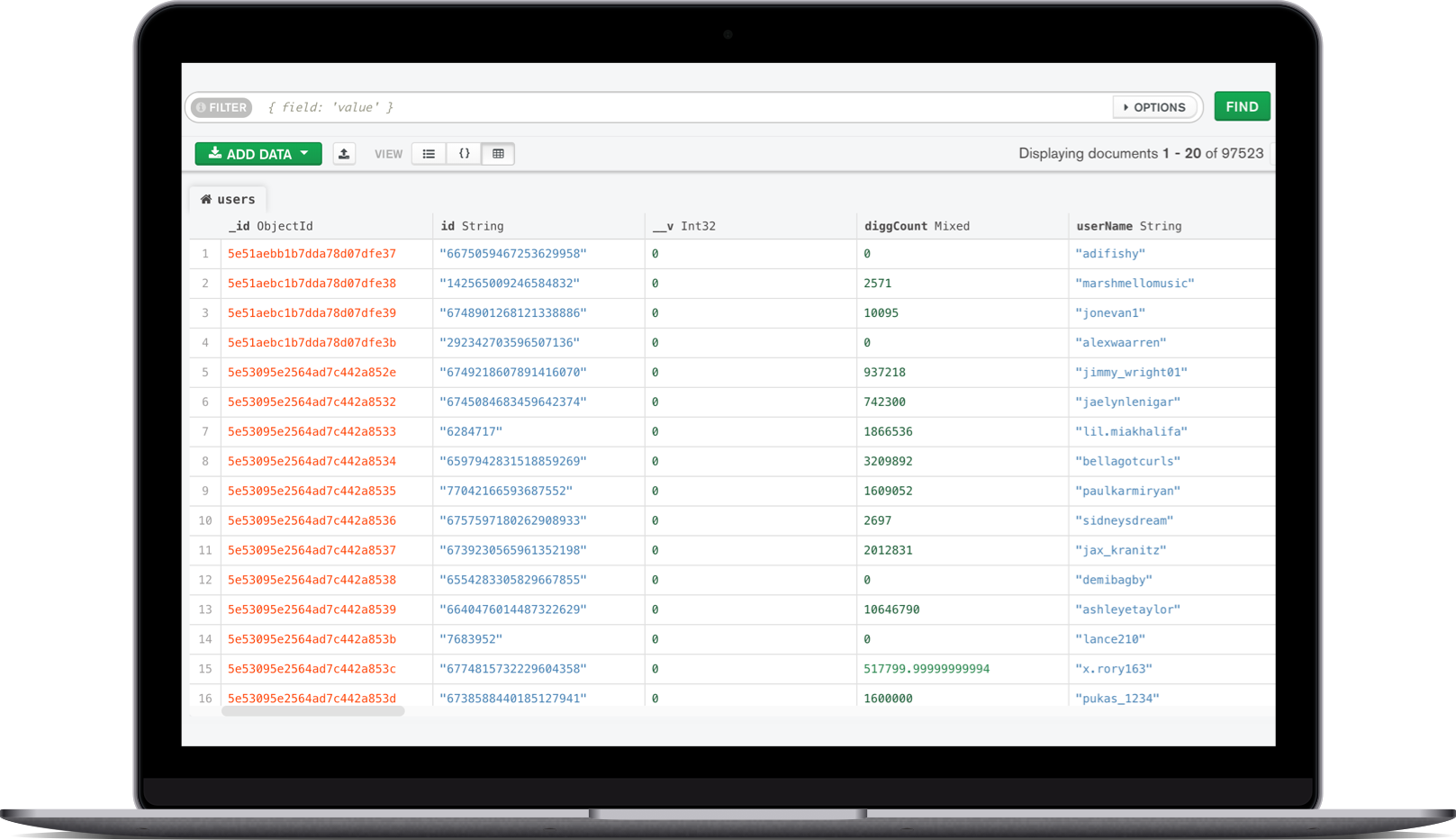Click the _id ObjectId column header
The width and height of the screenshot is (1456, 840).
tap(271, 226)
